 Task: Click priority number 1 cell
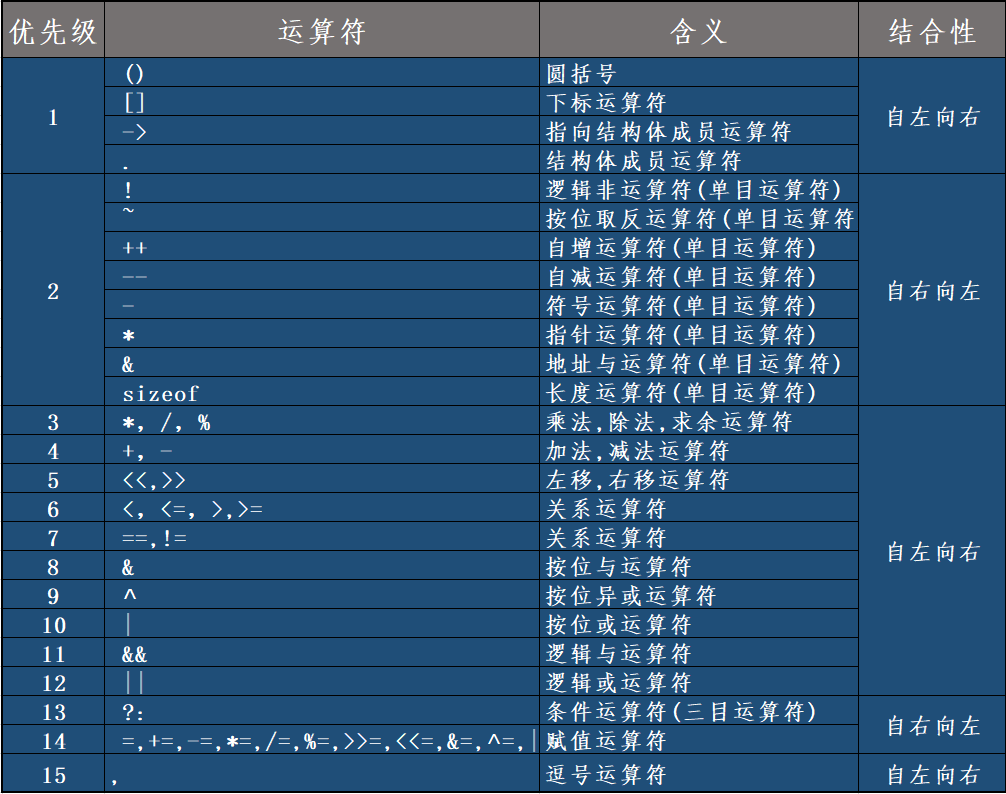(x=53, y=116)
